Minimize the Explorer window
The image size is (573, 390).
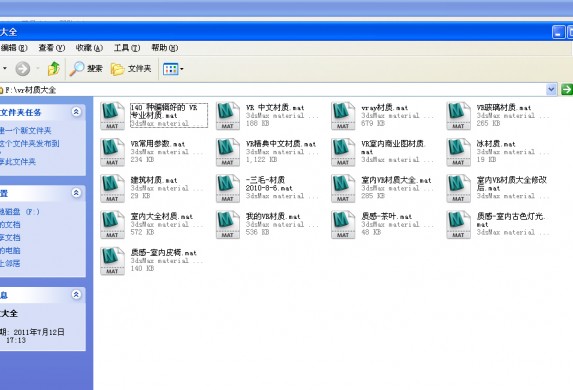coord(558,32)
